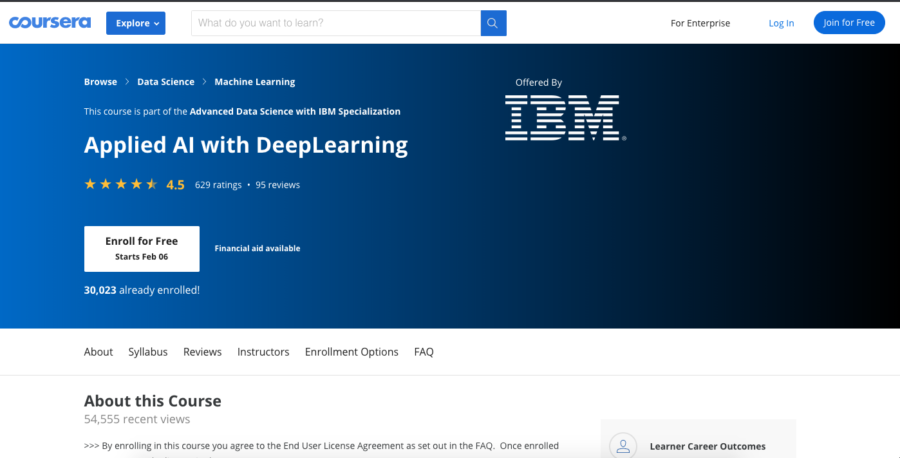Open the Machine Learning breadcrumb link

(x=255, y=81)
